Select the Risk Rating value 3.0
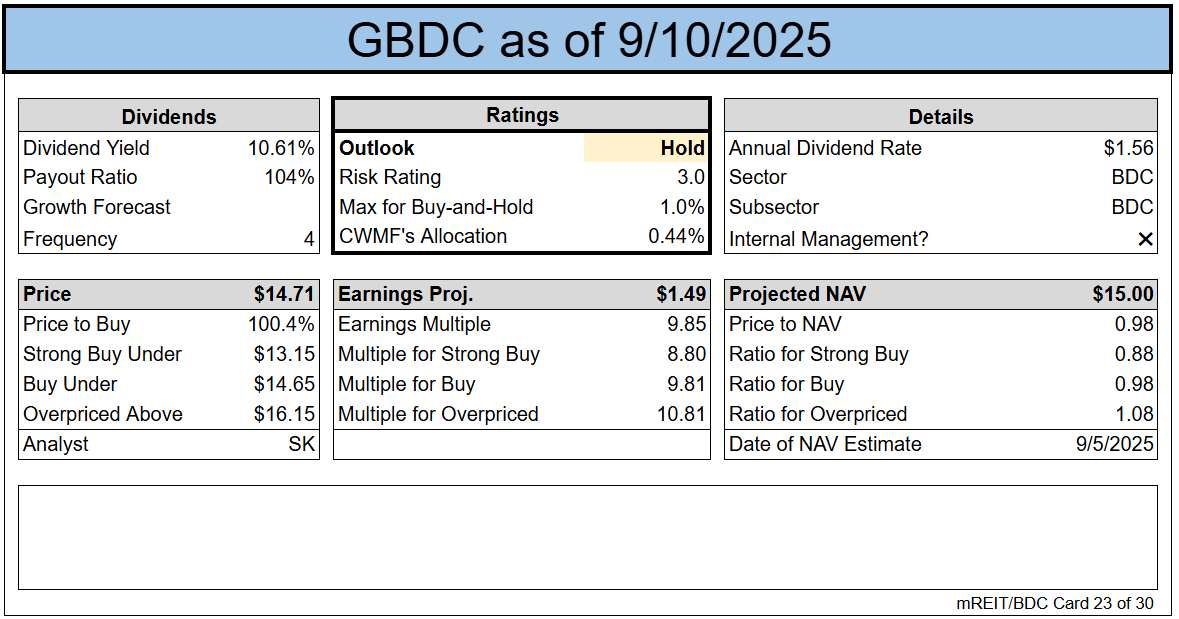This screenshot has width=1179, height=619. pos(691,178)
